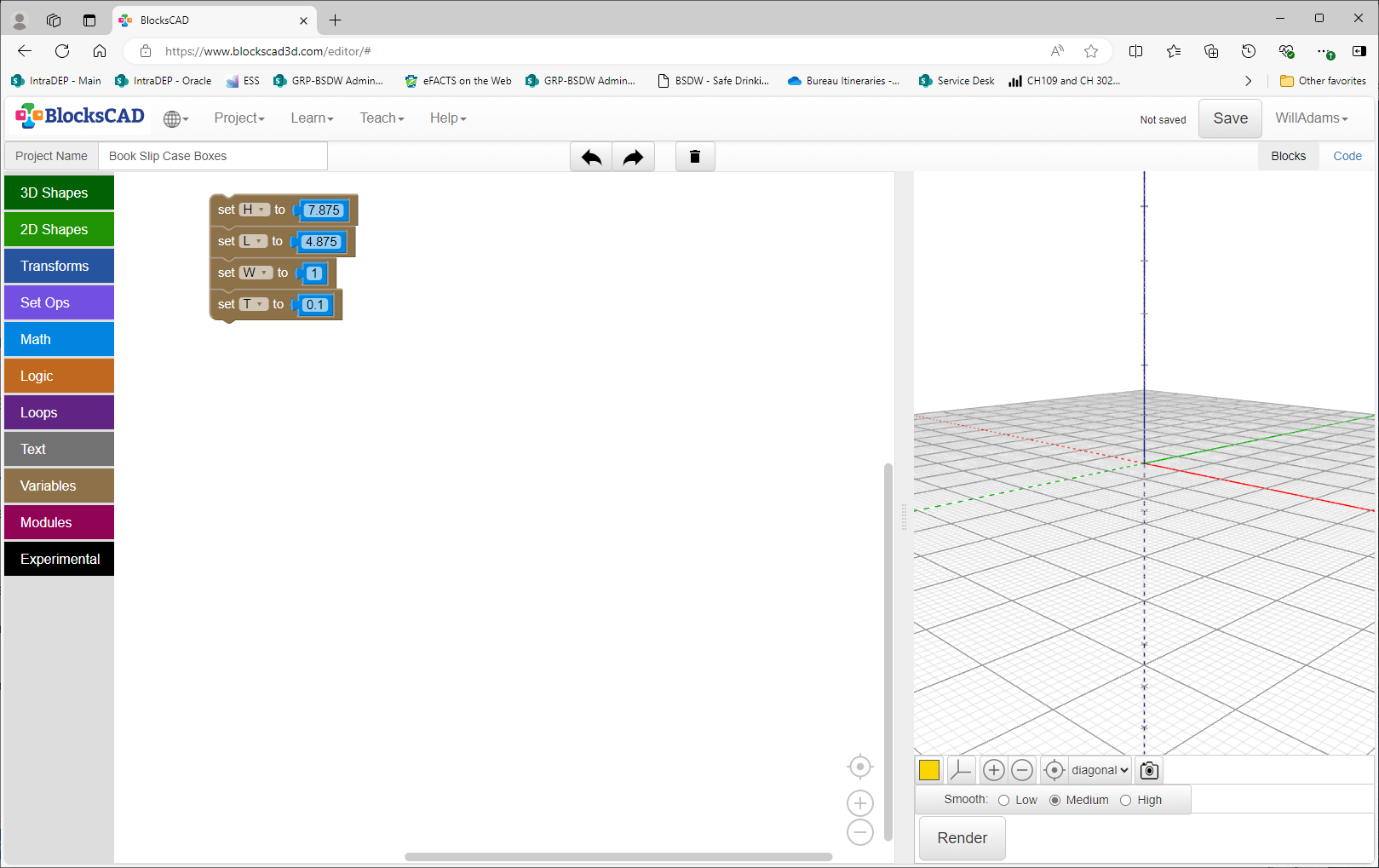Image resolution: width=1379 pixels, height=868 pixels.
Task: Open browser collections
Action: (x=1211, y=51)
